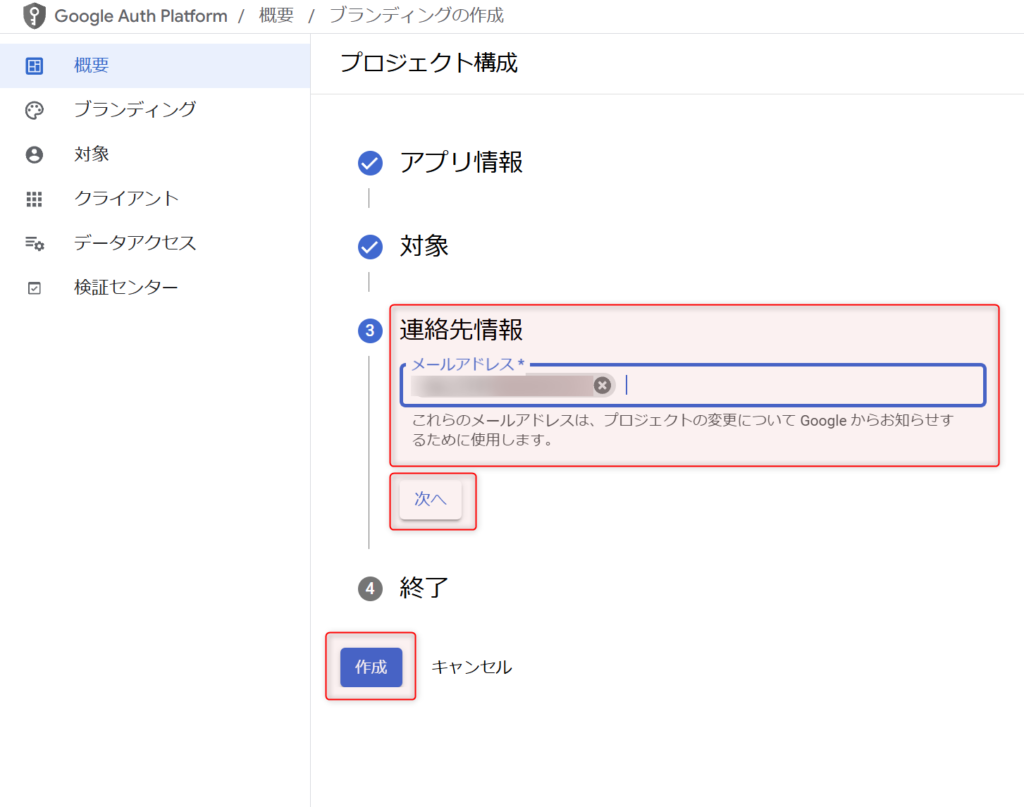Click the completed アプリ情報 step checkmark
Image resolution: width=1024 pixels, height=807 pixels.
[x=370, y=163]
